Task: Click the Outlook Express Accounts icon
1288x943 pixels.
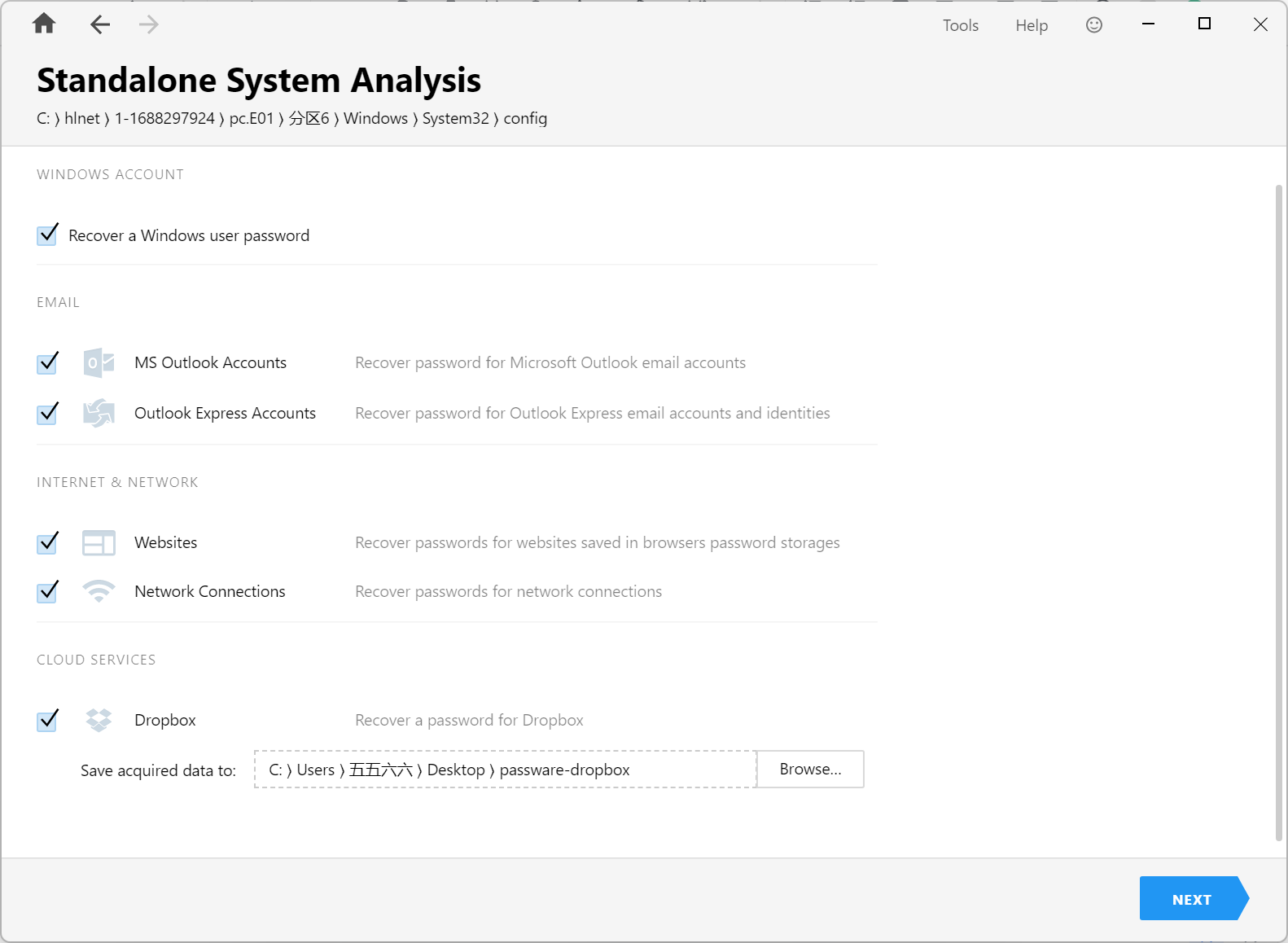Action: 99,413
